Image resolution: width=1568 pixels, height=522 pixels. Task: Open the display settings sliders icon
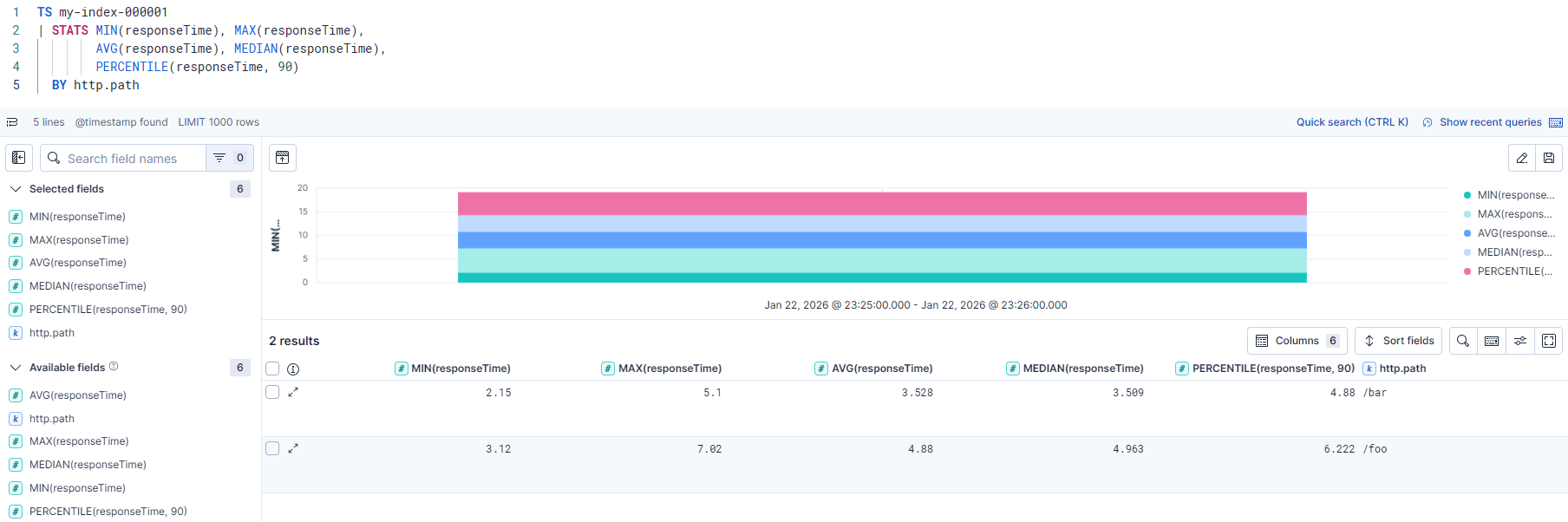1520,341
